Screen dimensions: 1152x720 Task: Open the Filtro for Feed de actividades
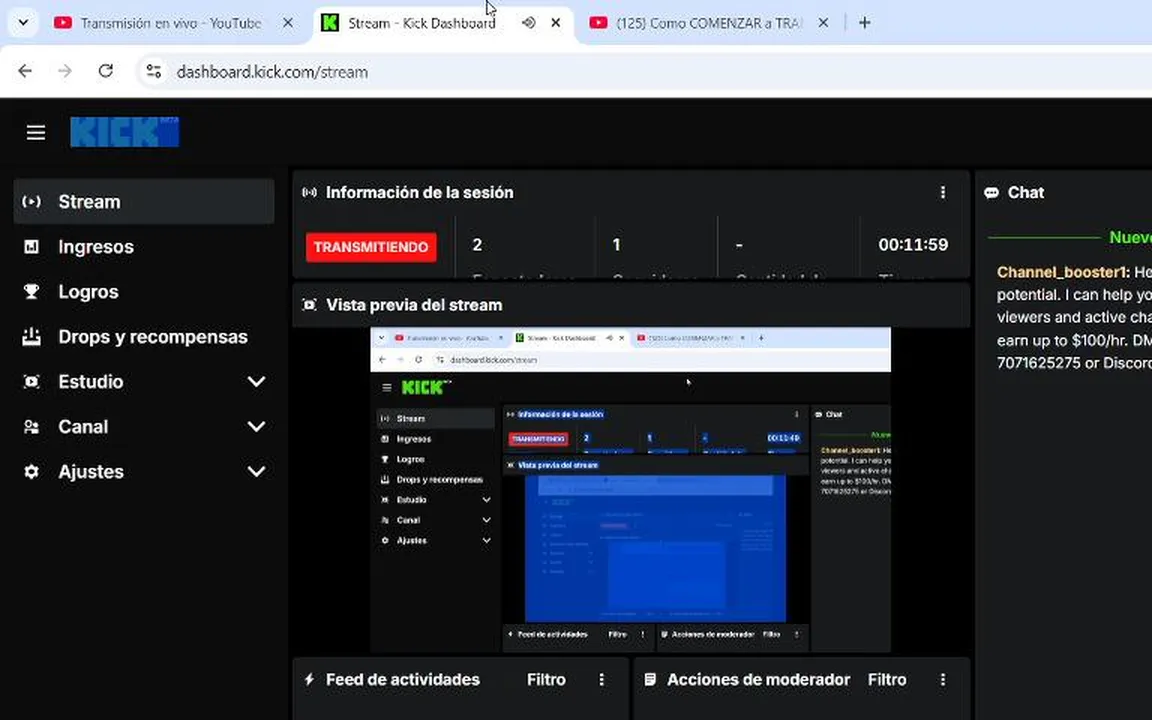click(546, 680)
